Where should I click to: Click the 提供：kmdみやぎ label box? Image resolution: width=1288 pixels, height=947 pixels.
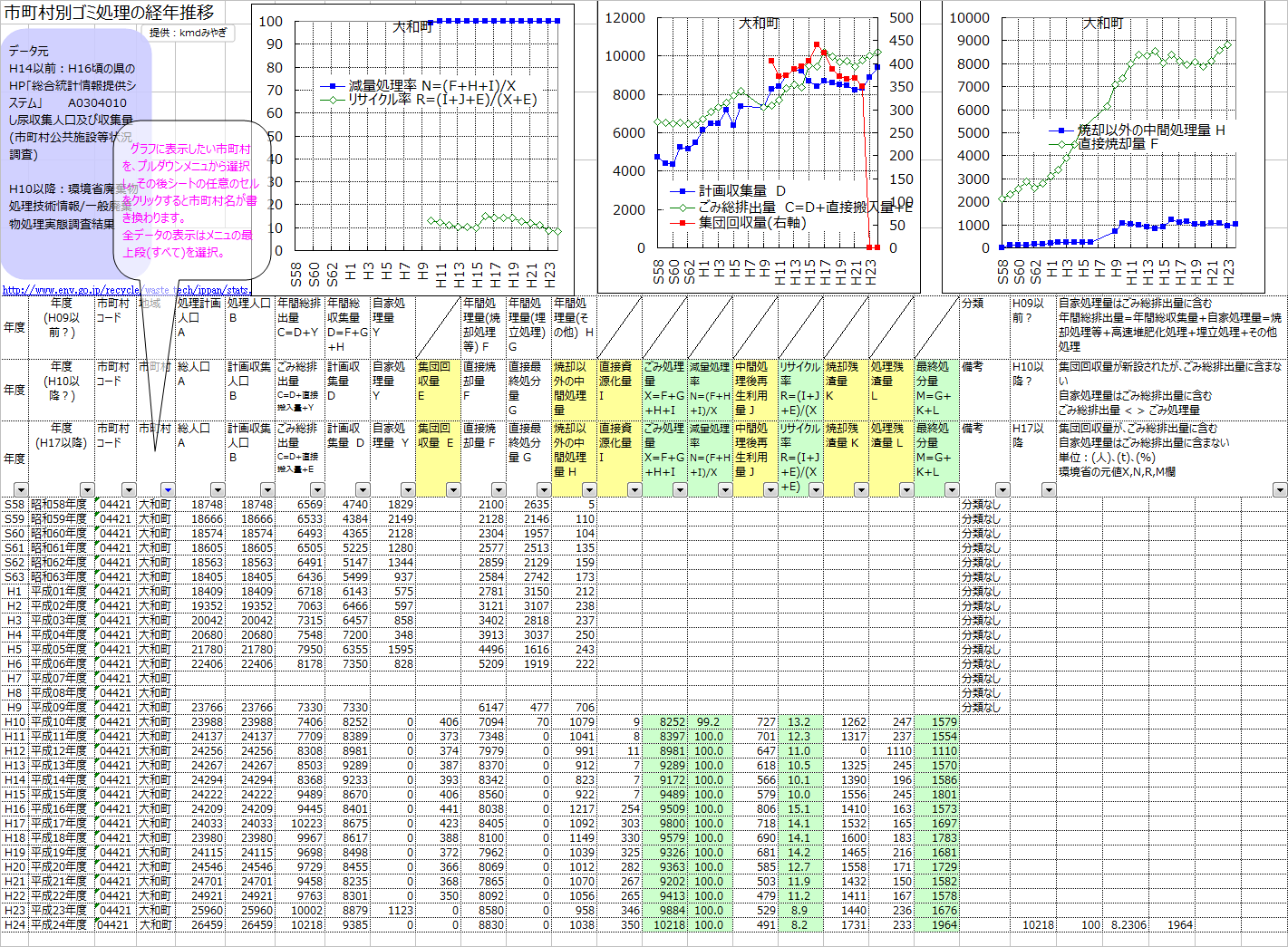click(189, 33)
